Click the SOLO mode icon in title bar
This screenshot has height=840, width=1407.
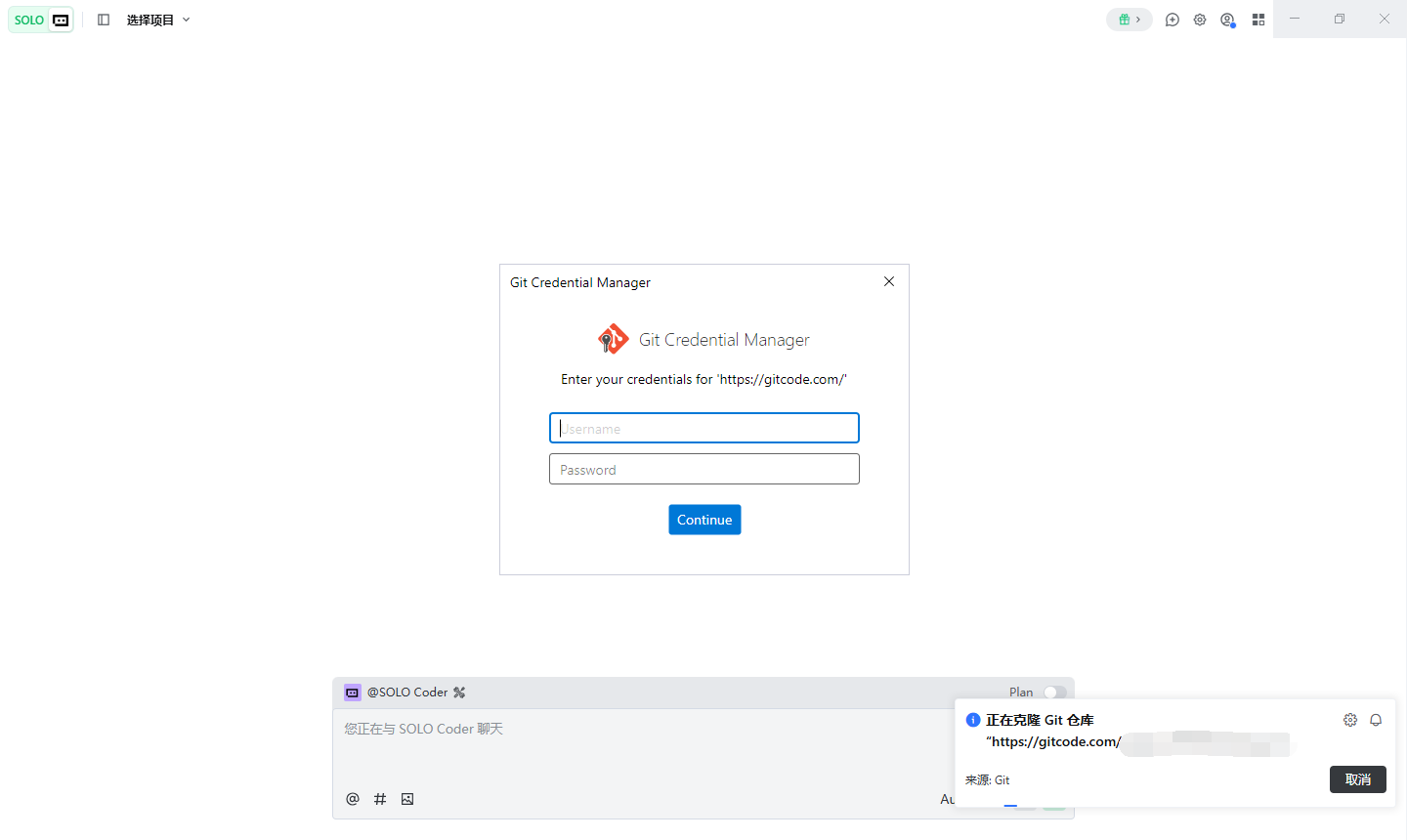(61, 20)
